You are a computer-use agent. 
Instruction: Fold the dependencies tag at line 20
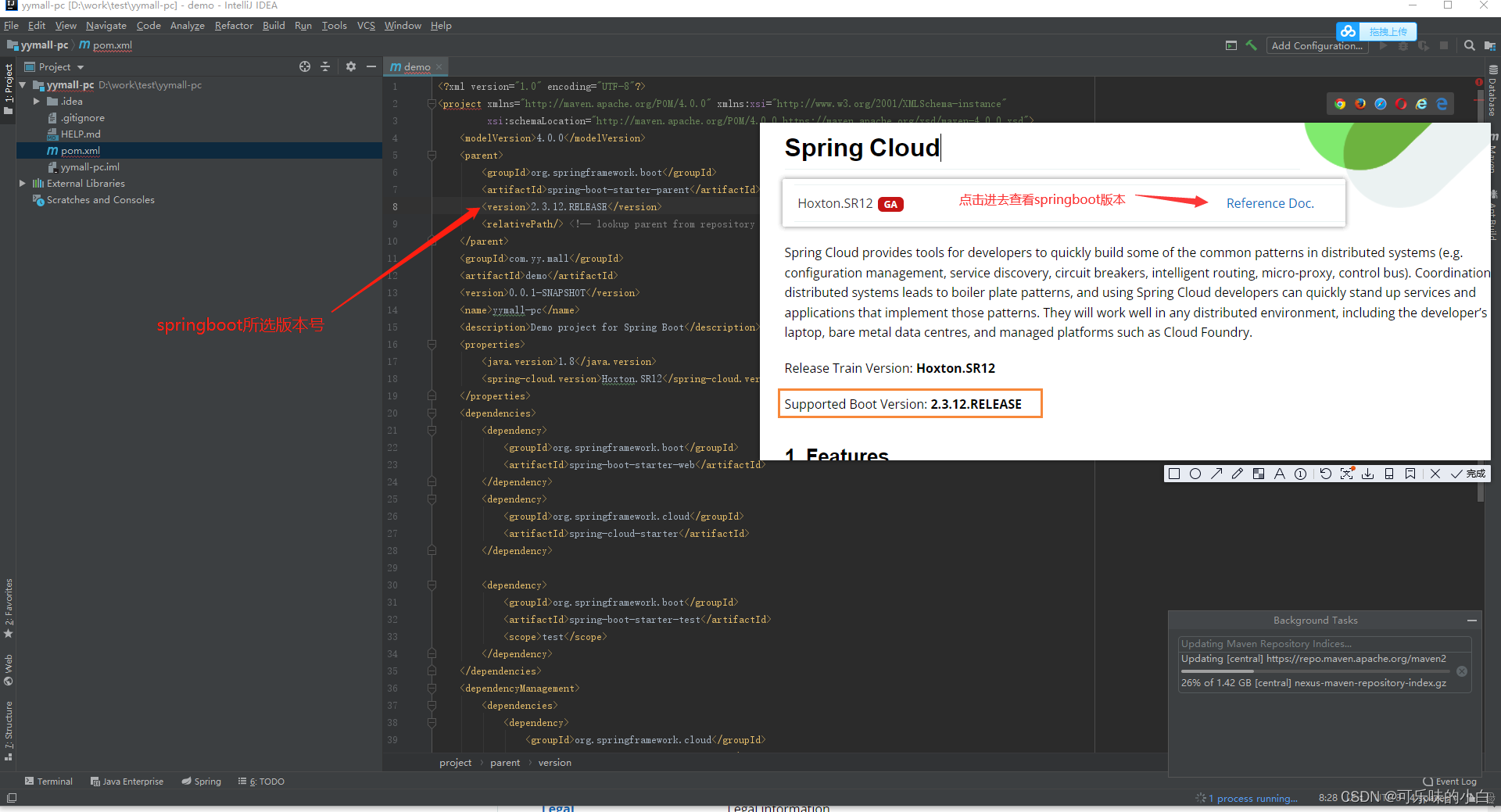point(432,413)
